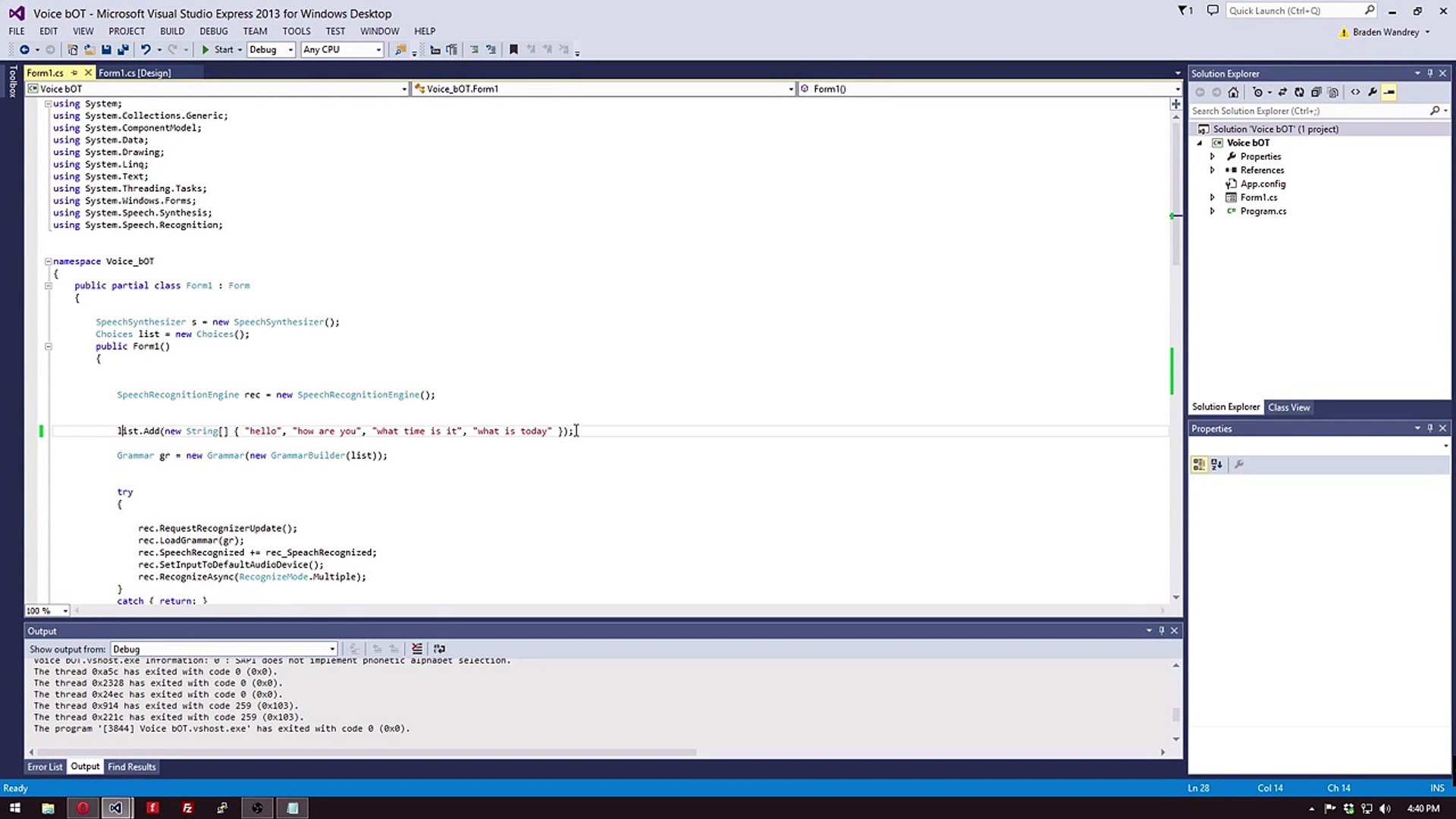Open the Form1() member dropdown
The height and width of the screenshot is (819, 1456).
click(x=990, y=89)
